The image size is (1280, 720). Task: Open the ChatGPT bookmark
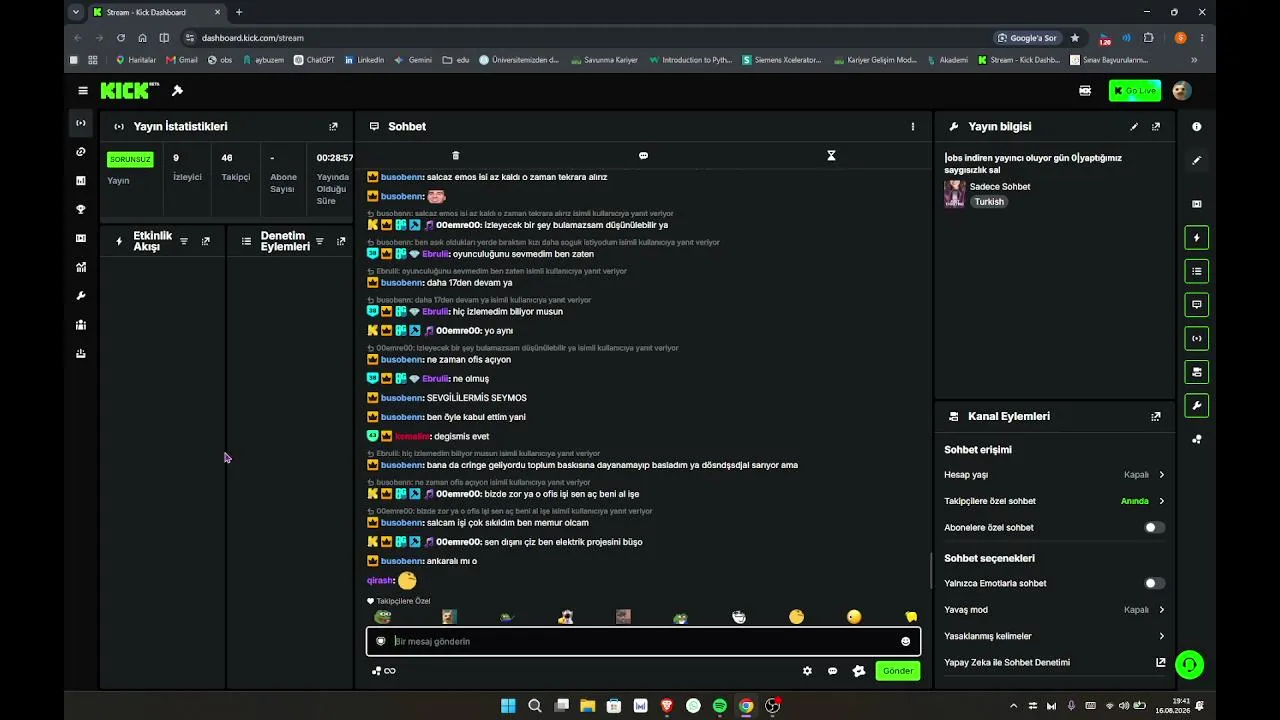314,60
